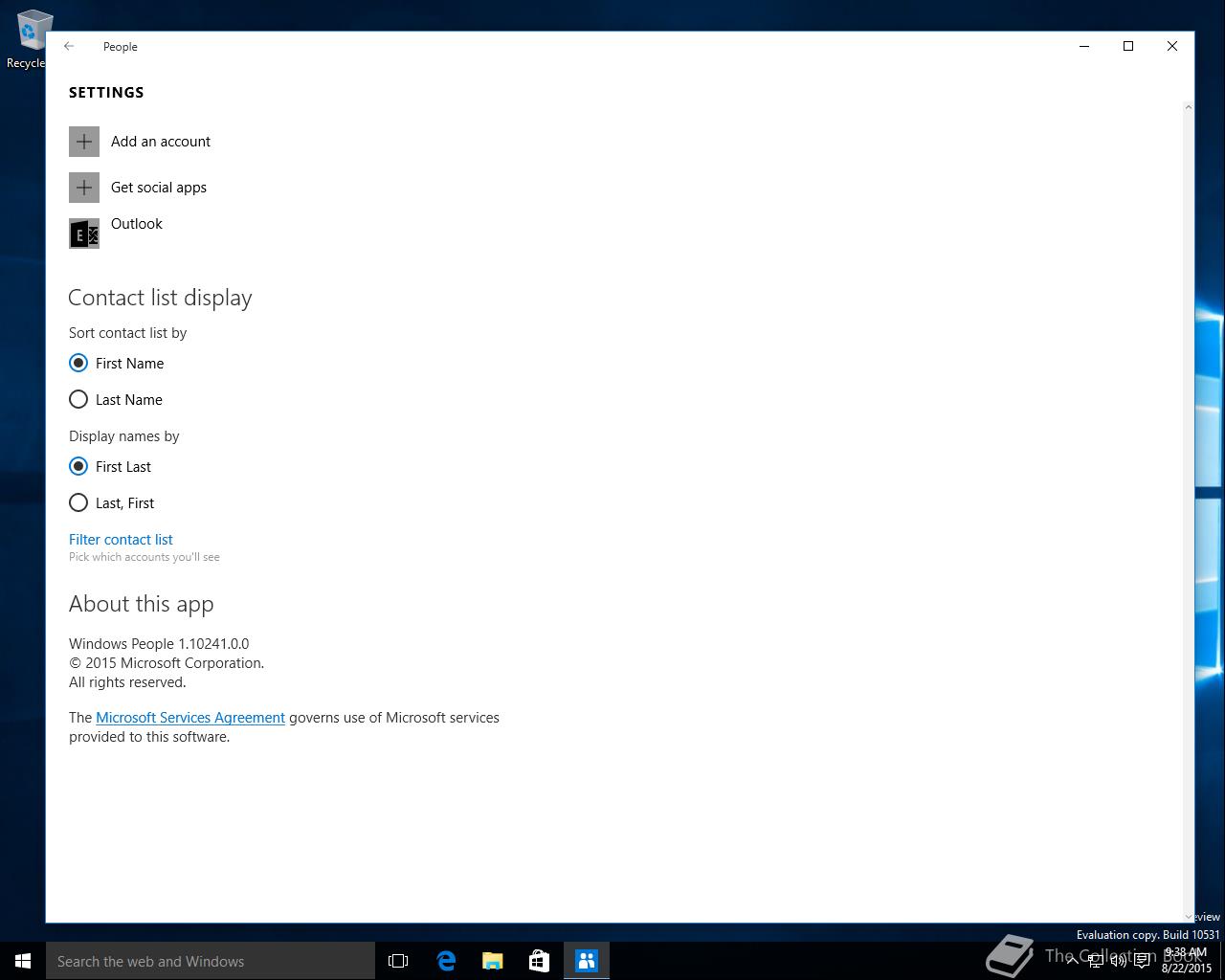Select the People app taskbar button
This screenshot has width=1225, height=980.
[587, 961]
